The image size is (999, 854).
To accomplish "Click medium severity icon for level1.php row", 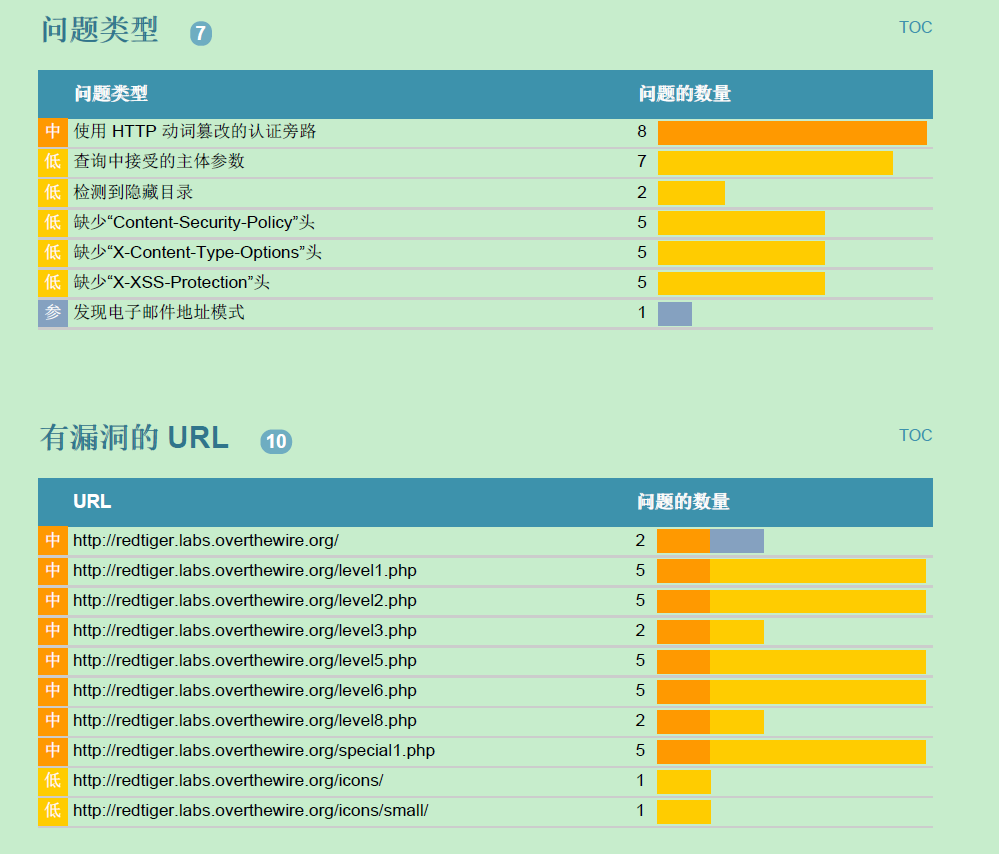I will (53, 570).
